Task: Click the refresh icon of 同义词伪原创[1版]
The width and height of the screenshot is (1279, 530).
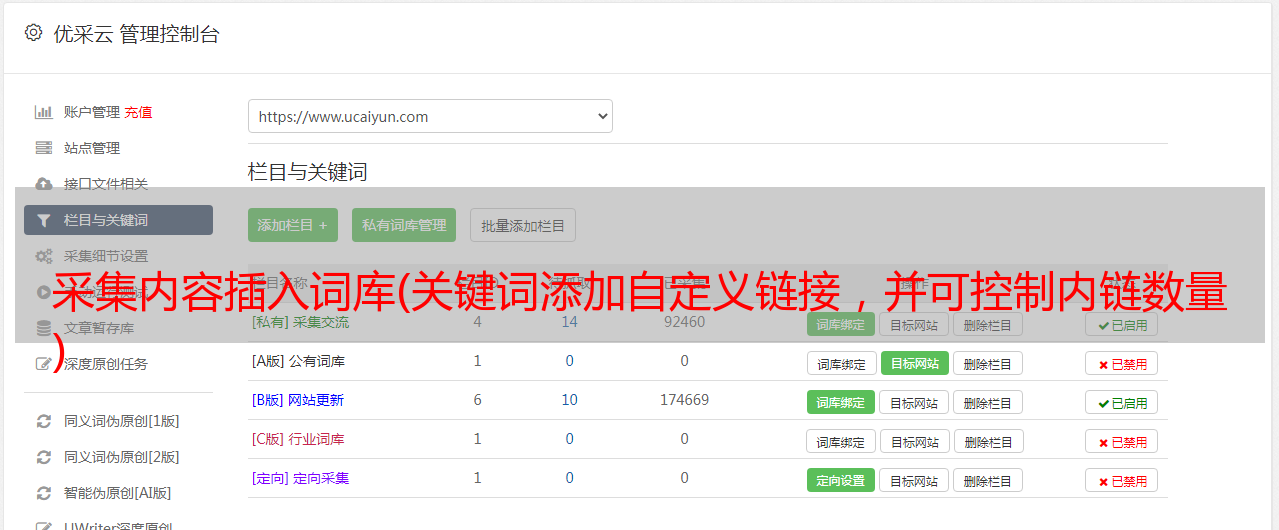Action: click(x=43, y=421)
